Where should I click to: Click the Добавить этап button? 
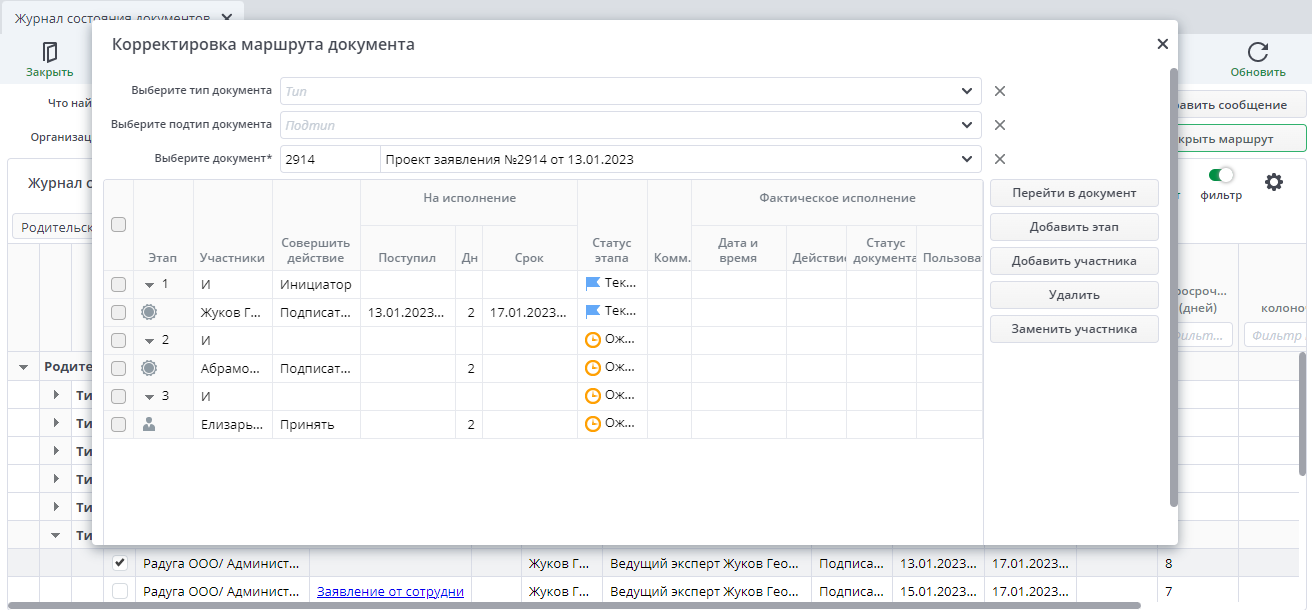point(1074,227)
